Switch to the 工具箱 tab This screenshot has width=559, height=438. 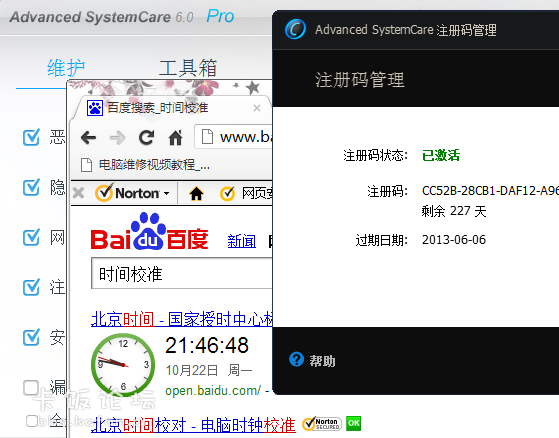click(188, 68)
